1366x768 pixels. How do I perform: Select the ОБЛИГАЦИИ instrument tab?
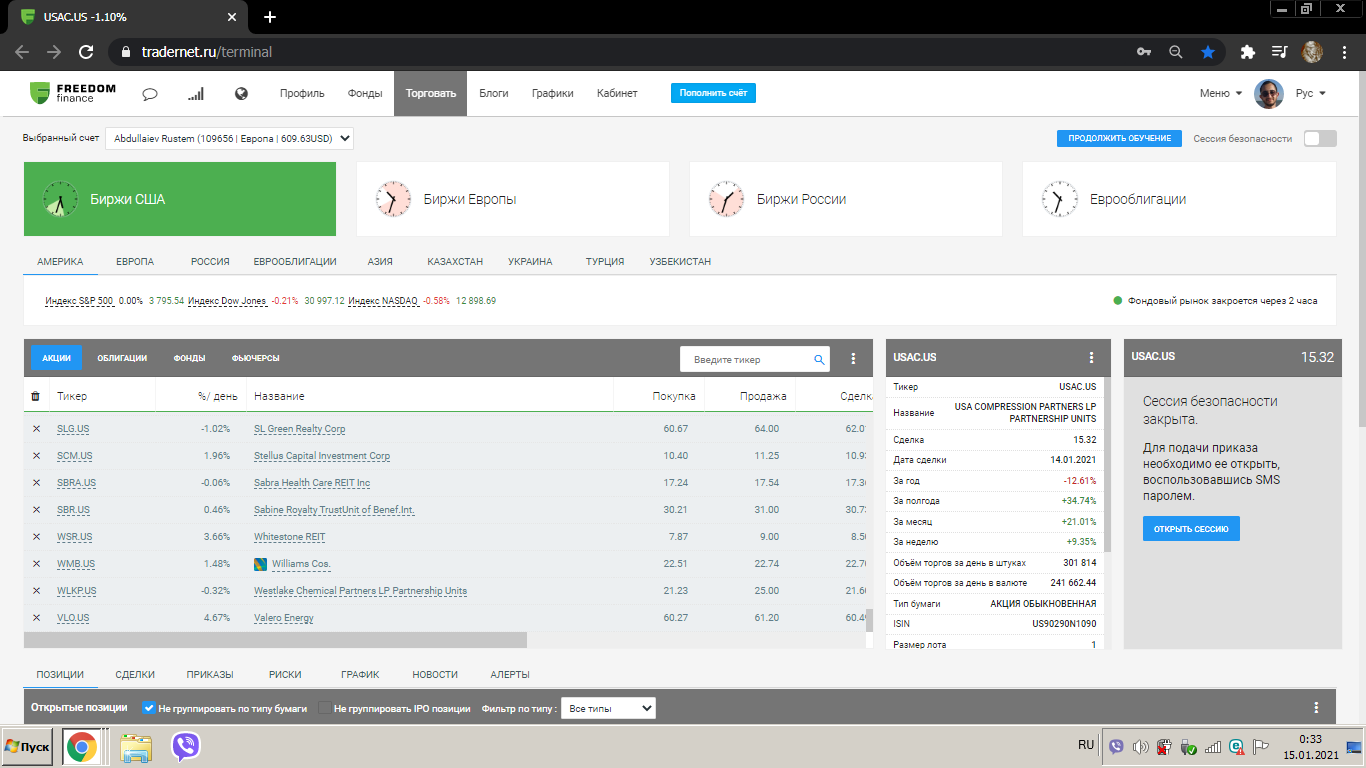coord(122,358)
